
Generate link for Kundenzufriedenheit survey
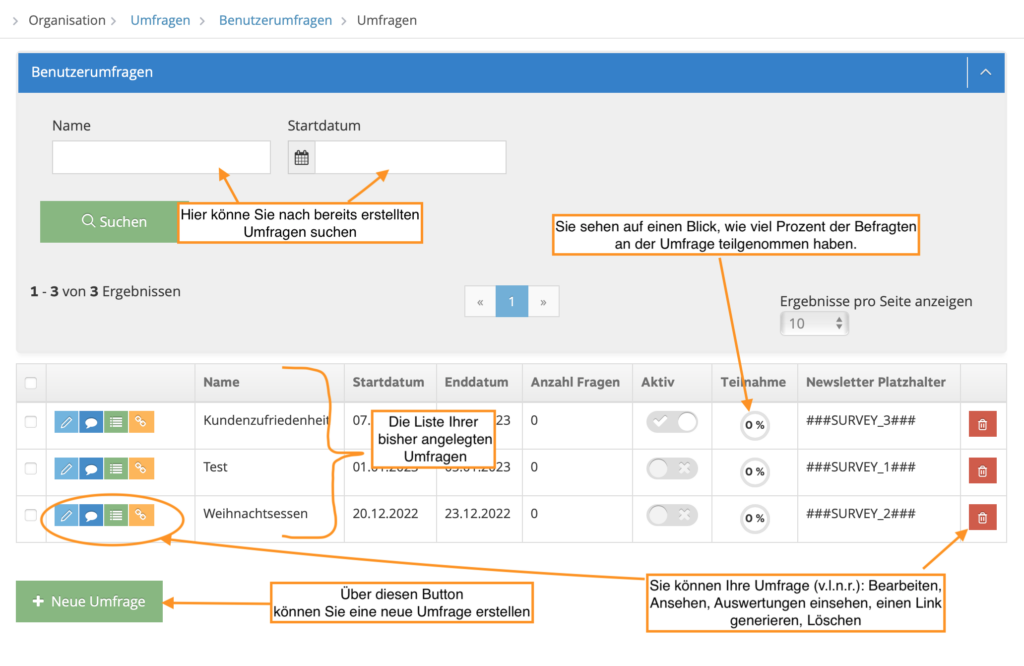pos(141,422)
